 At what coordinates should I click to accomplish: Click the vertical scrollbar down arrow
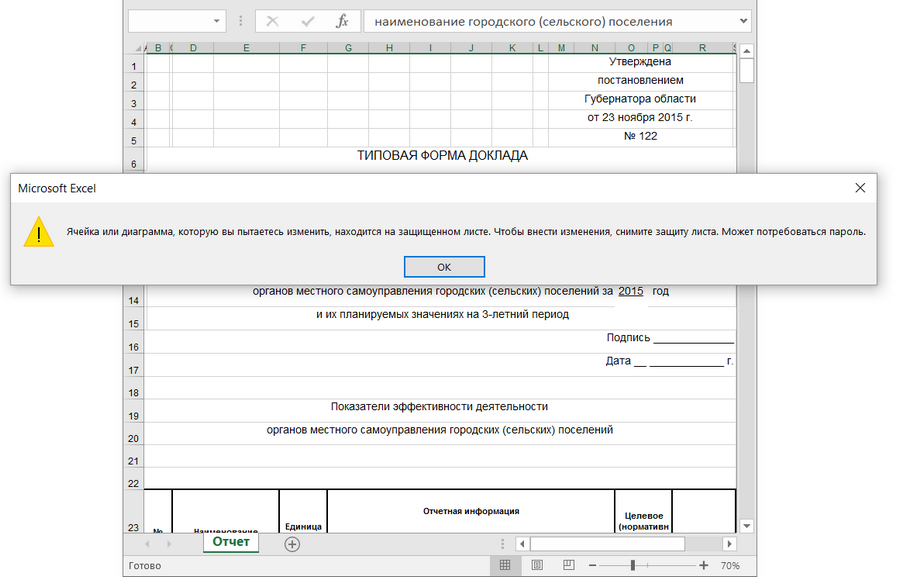746,525
